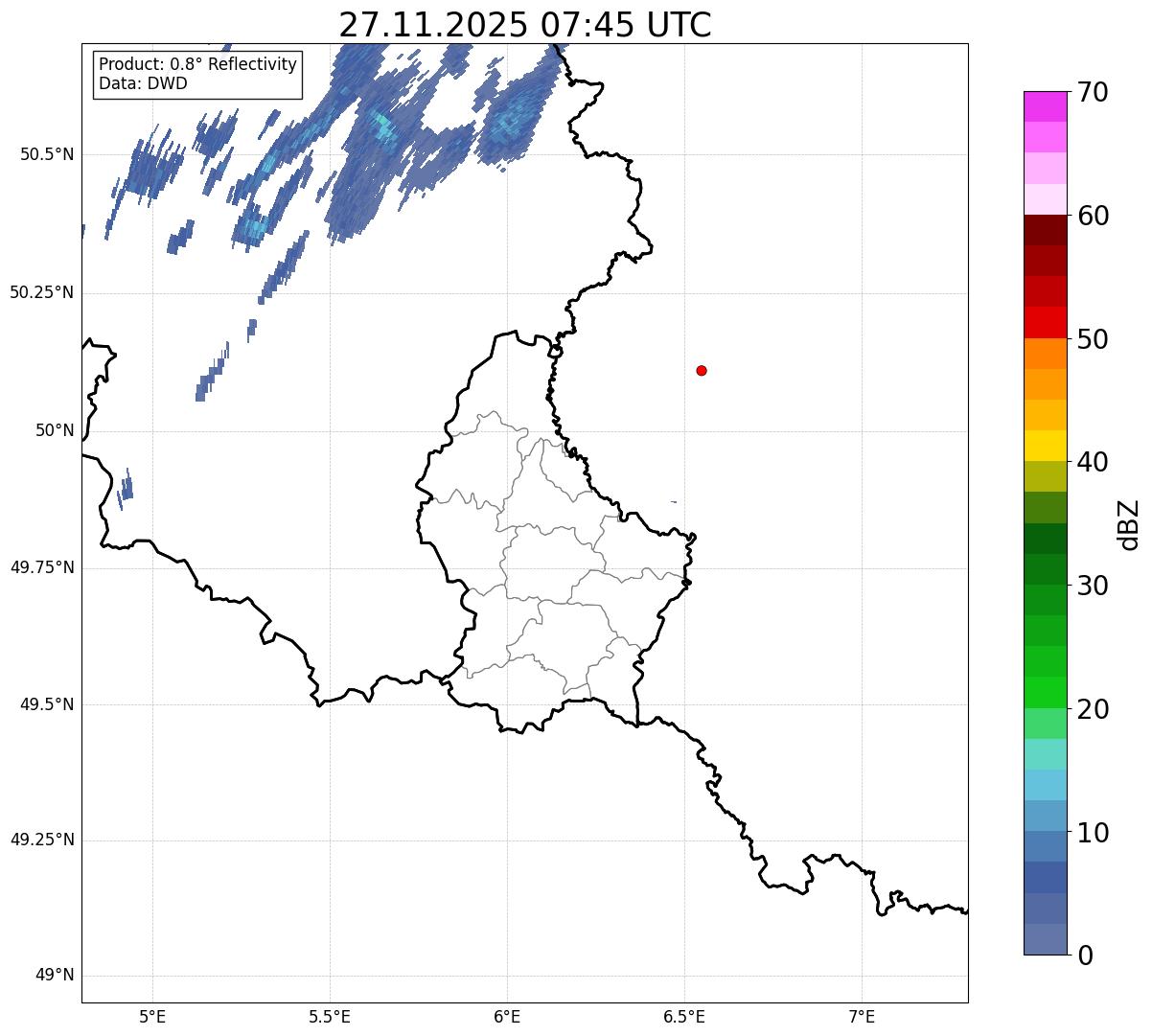The width and height of the screenshot is (1152, 1036).
Task: Click the colorbar tick label 60
Action: [x=1093, y=216]
